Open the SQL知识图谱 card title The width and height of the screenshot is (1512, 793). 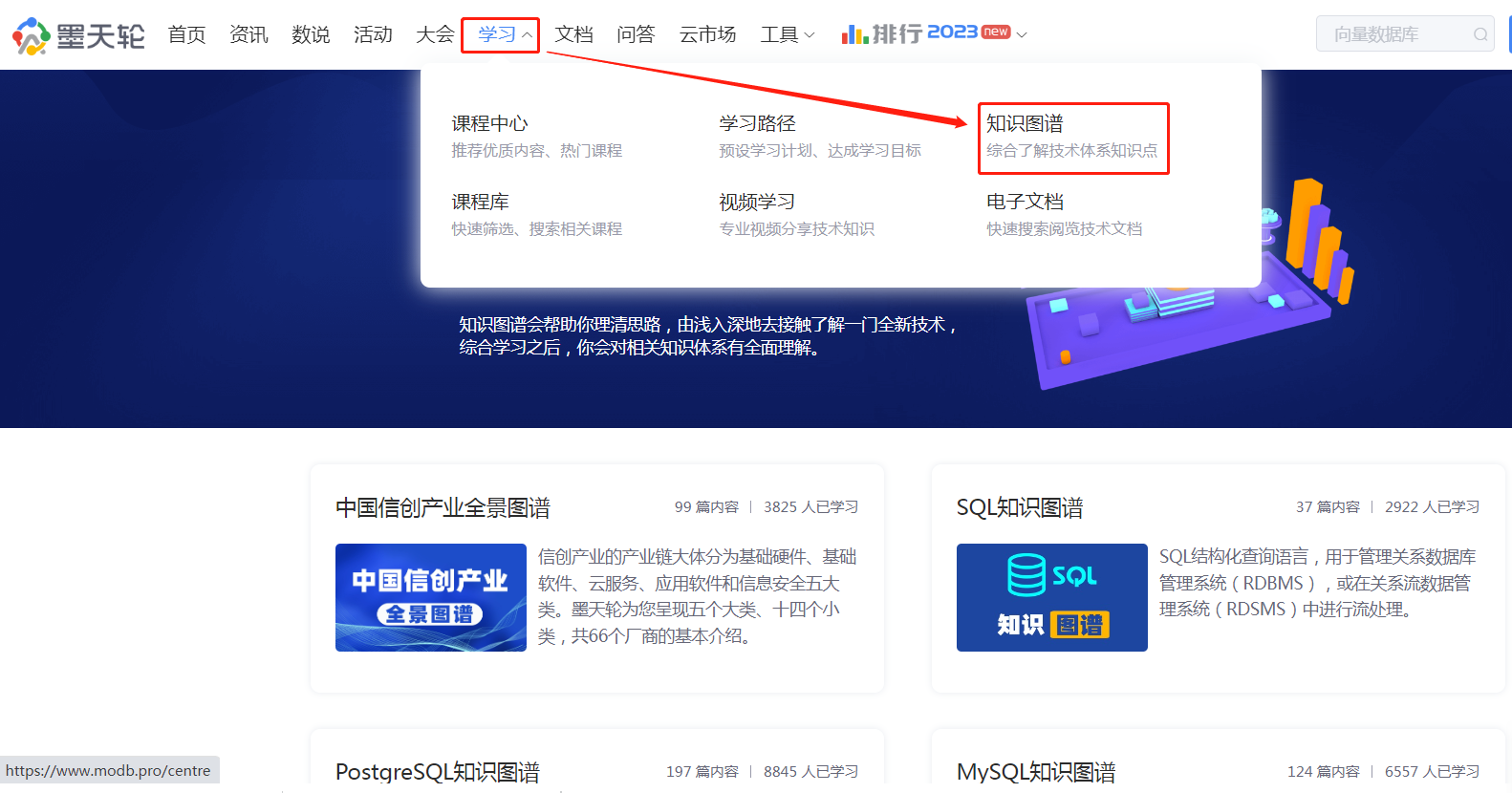coord(1020,507)
